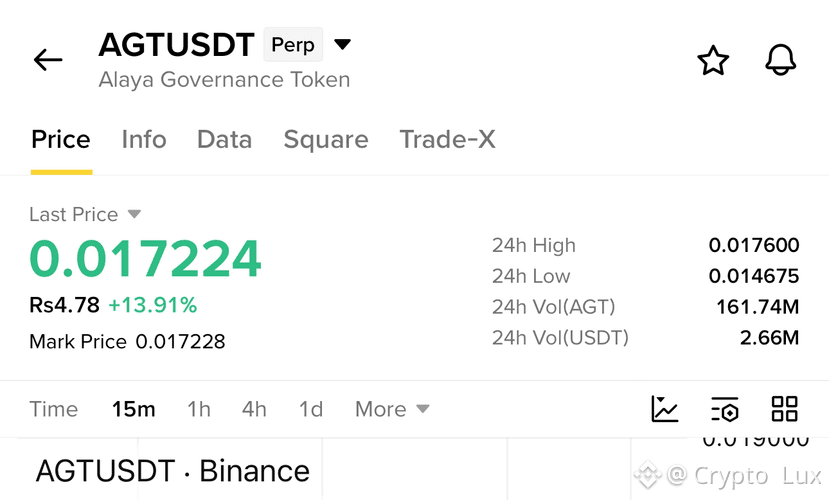829x500 pixels.
Task: Expand the AGTUSDT pair selector arrow
Action: click(343, 44)
